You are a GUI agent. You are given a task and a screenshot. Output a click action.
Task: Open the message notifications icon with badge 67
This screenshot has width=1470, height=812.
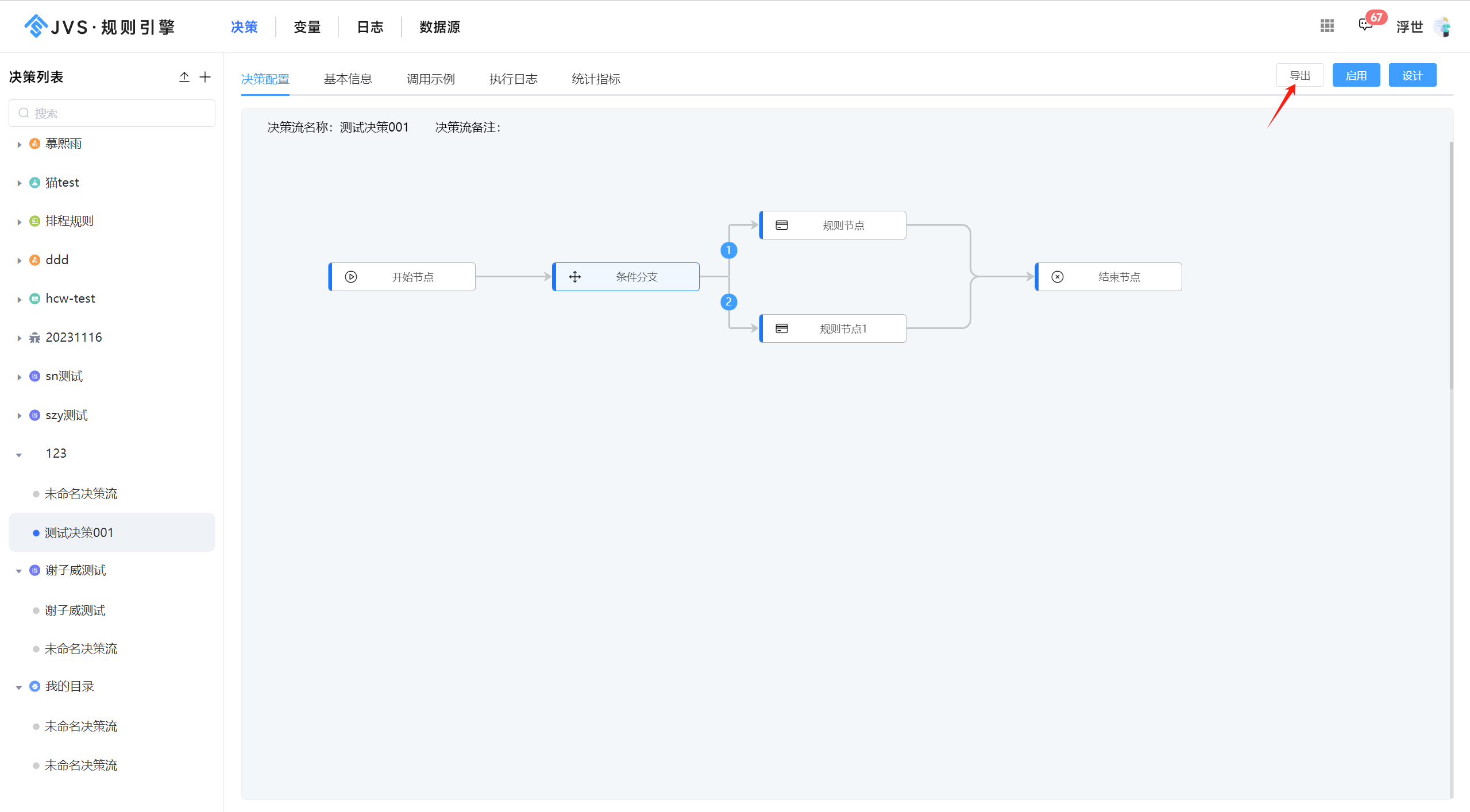pyautogui.click(x=1365, y=25)
